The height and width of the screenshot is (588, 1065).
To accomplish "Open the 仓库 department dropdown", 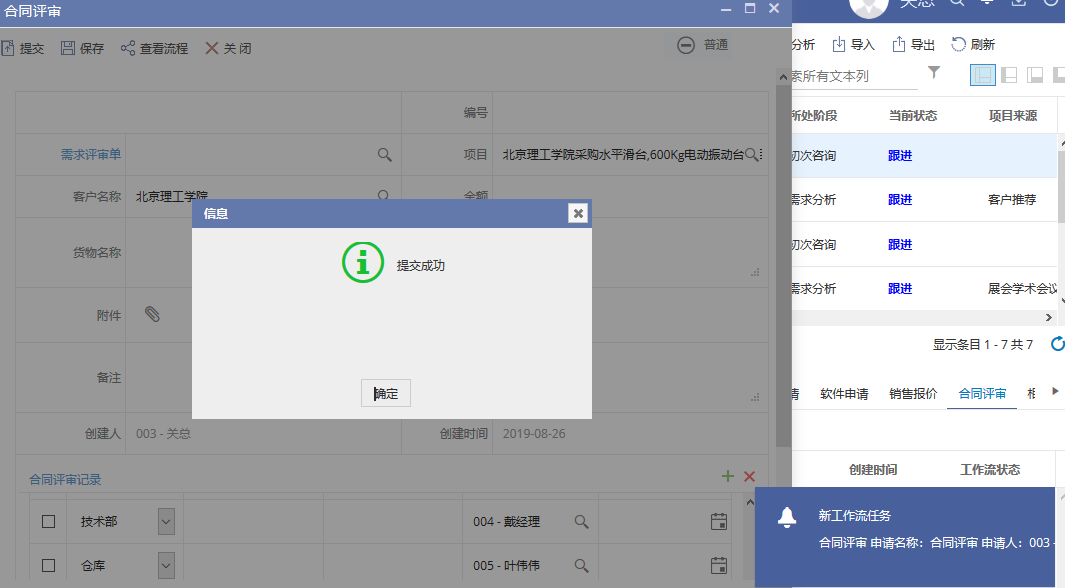I will (x=166, y=565).
